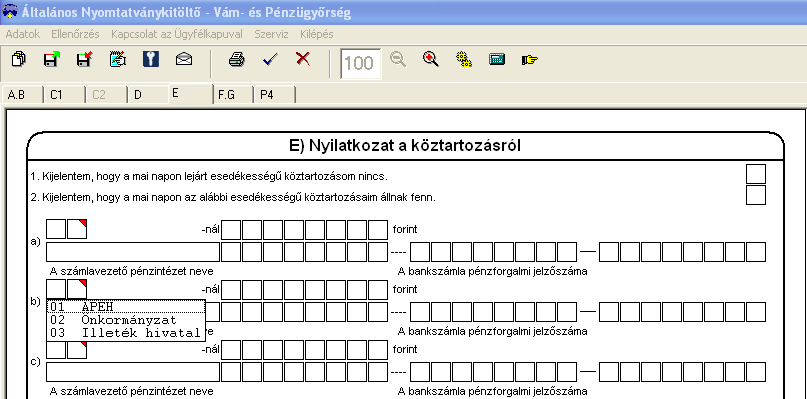Image resolution: width=807 pixels, height=399 pixels.
Task: Open the red-cornered code box in row a)
Action: (x=77, y=229)
